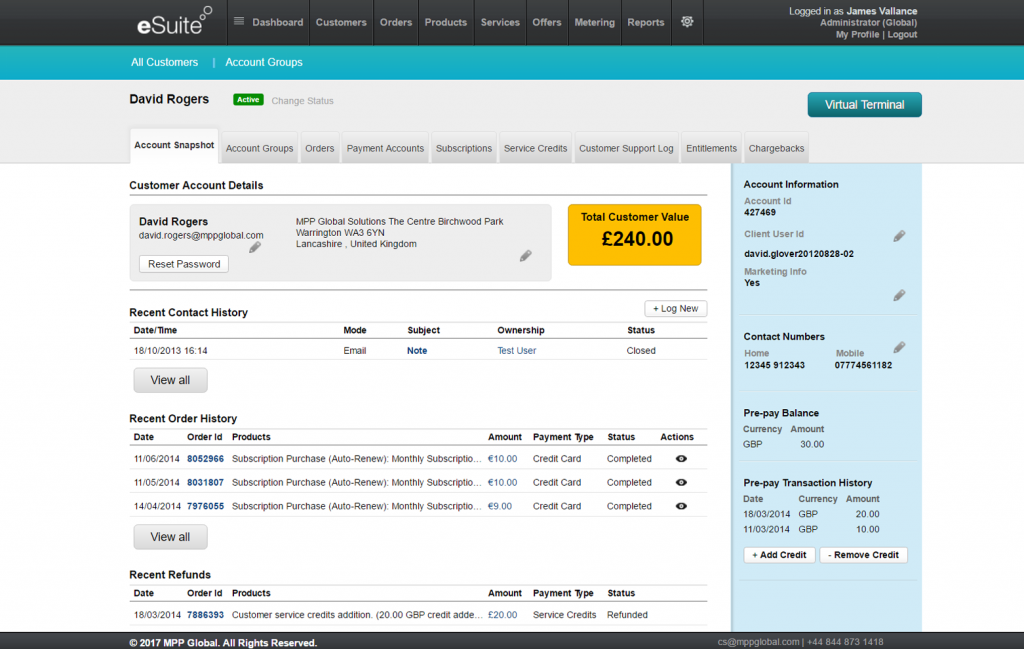The width and height of the screenshot is (1024, 649).
Task: View order 8031807 via eye icon
Action: [x=681, y=482]
